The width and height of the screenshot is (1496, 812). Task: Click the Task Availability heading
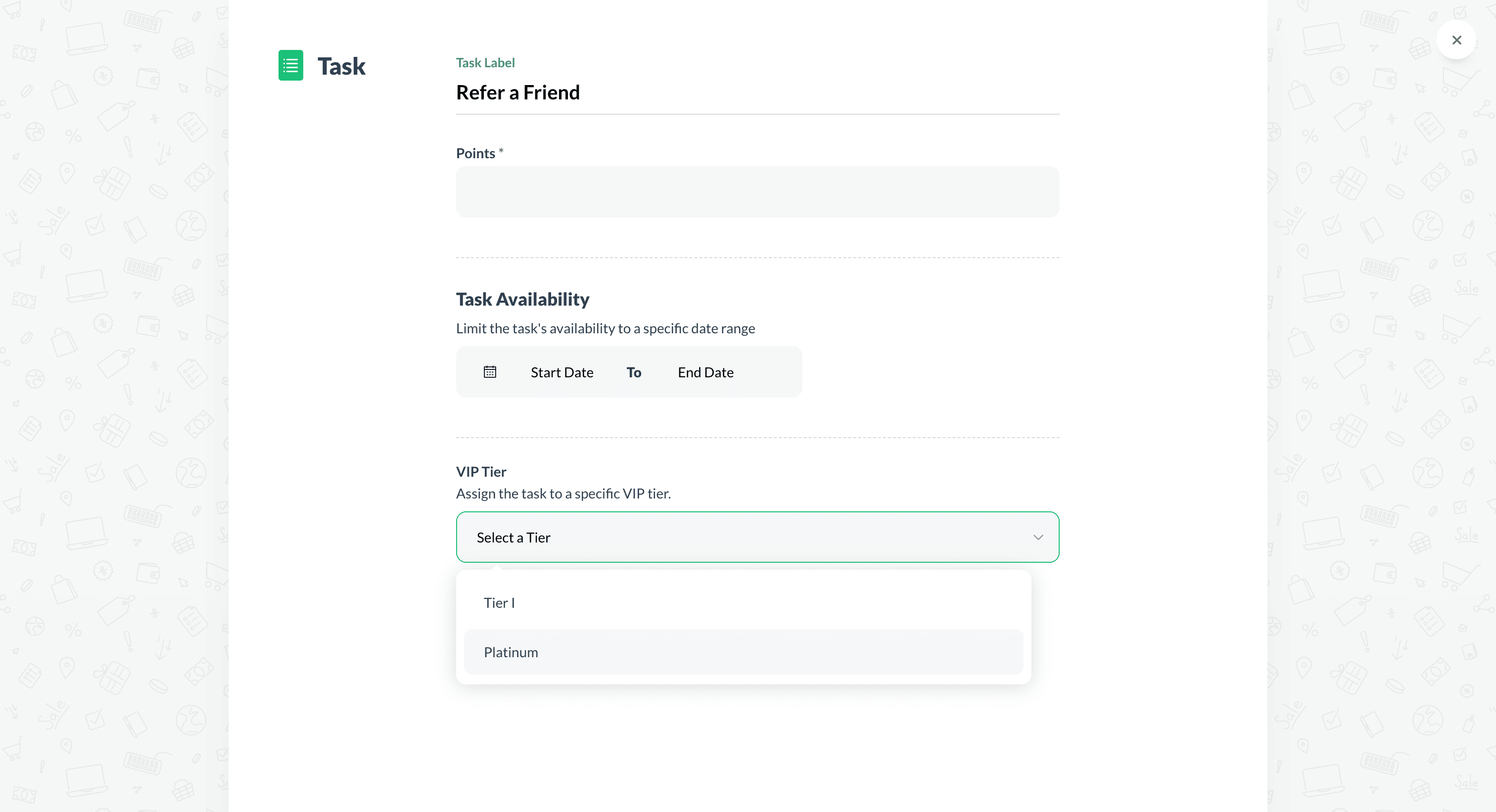tap(522, 300)
